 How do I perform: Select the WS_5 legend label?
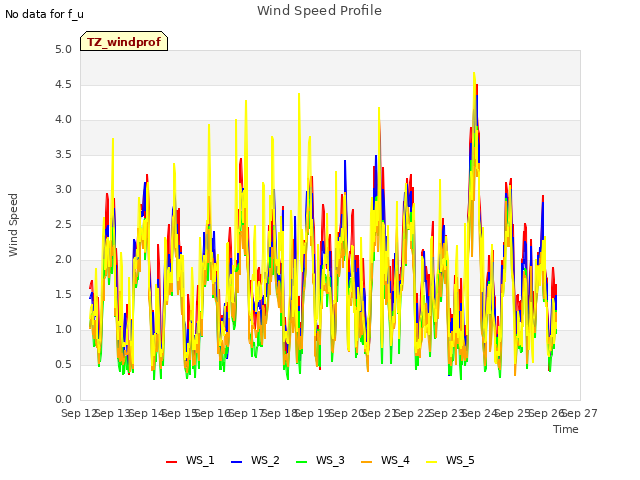[x=460, y=460]
